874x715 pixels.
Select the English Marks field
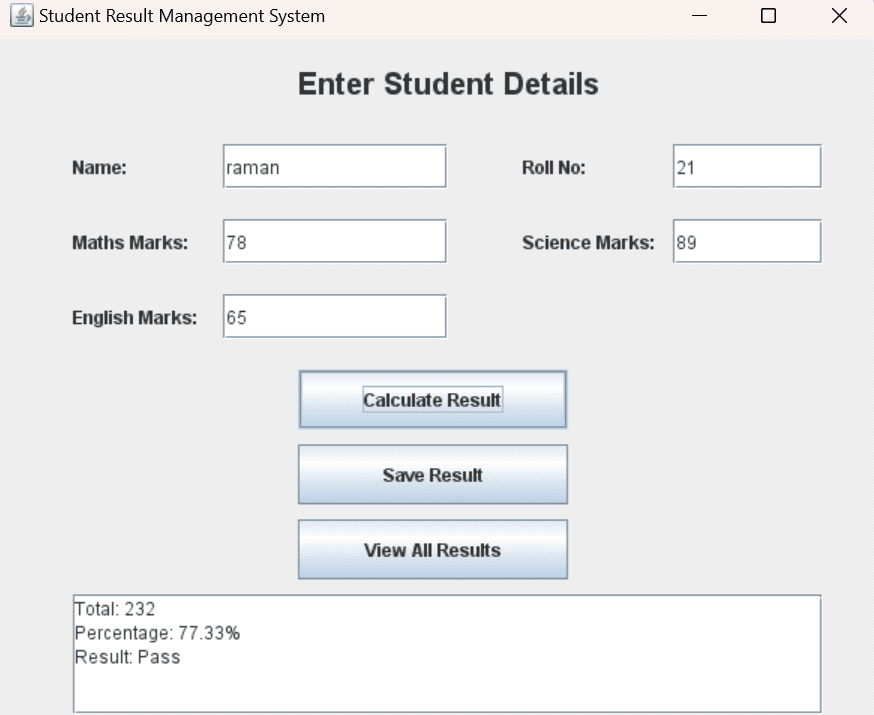click(x=334, y=317)
